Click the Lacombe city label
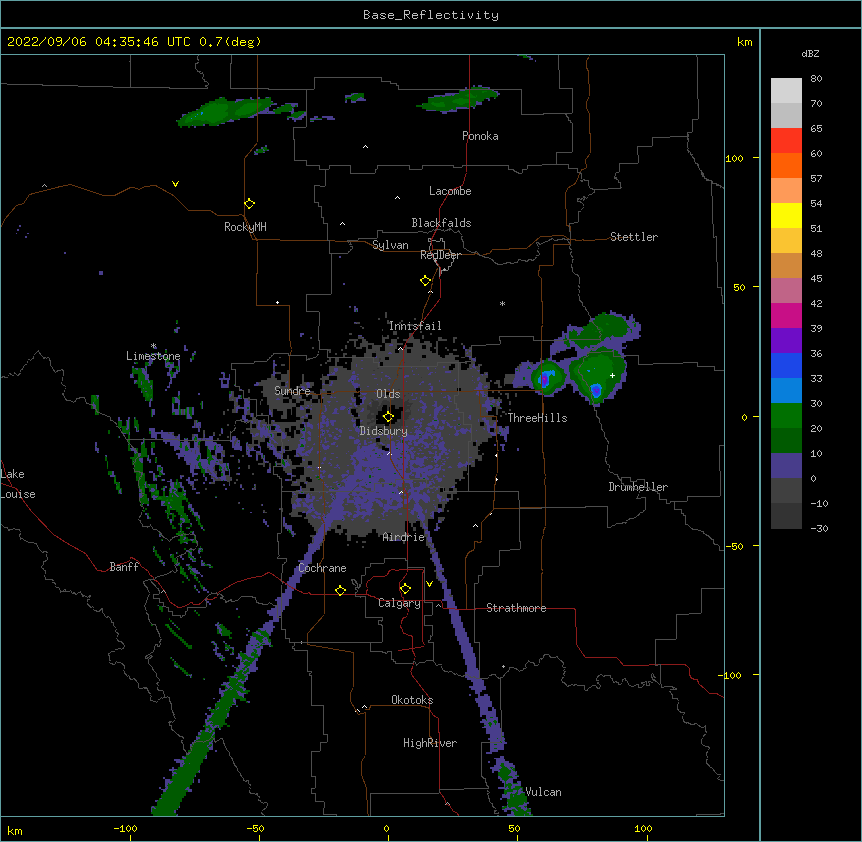This screenshot has width=862, height=842. (450, 191)
